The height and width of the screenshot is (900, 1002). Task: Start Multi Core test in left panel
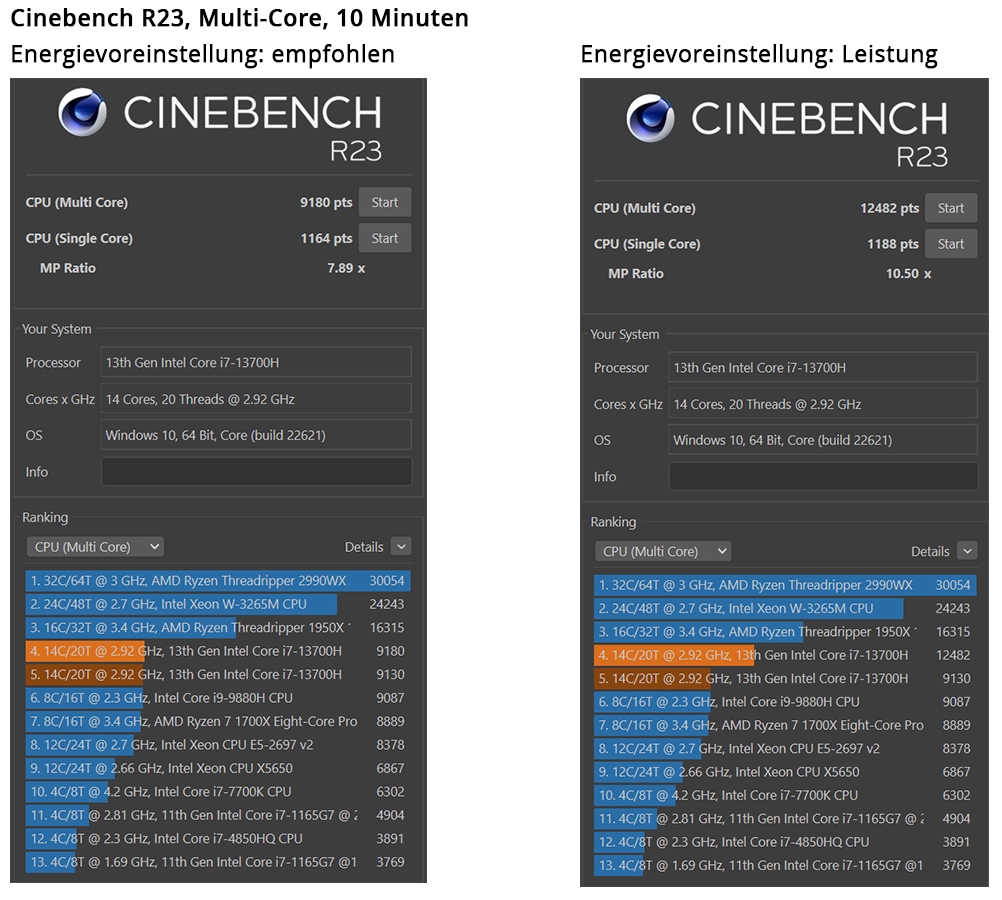coord(385,202)
